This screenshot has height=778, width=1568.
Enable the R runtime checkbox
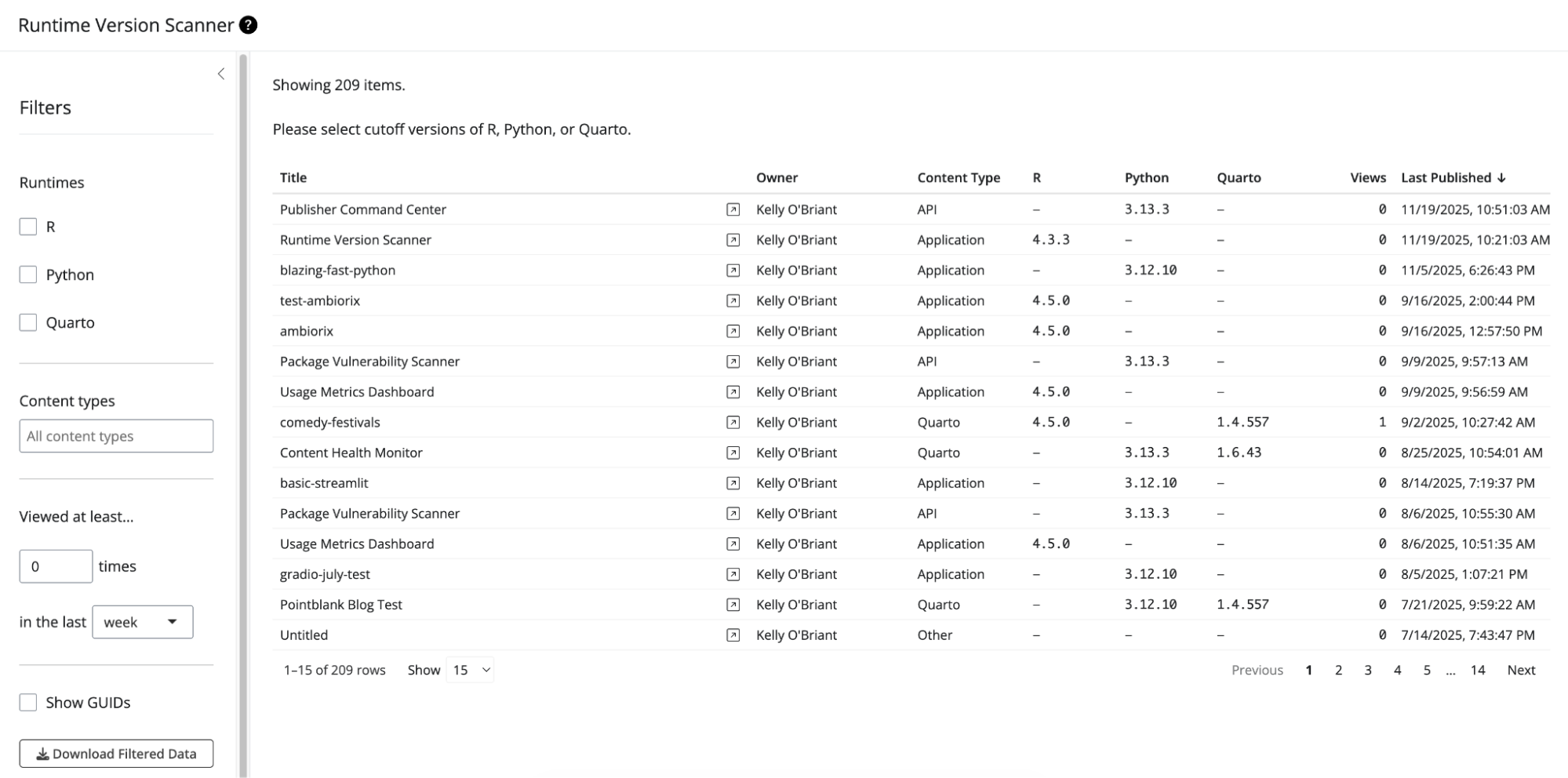pos(28,227)
